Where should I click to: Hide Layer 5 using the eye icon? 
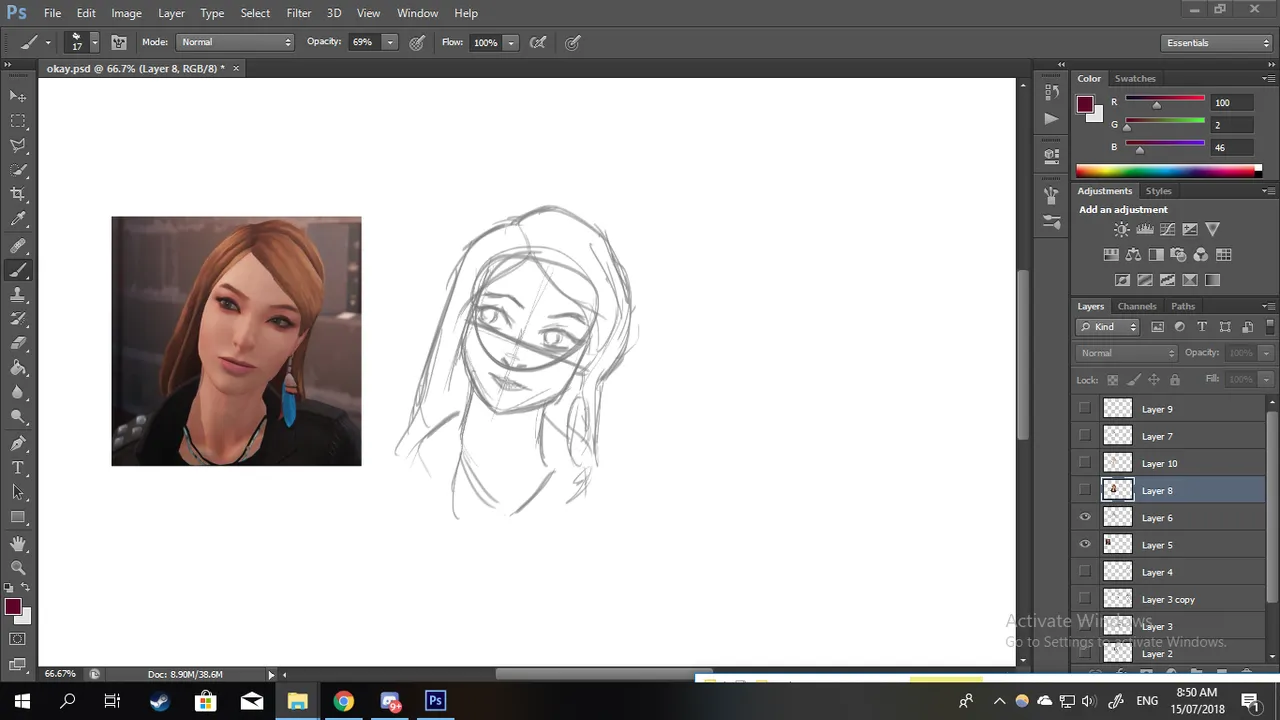[x=1085, y=544]
